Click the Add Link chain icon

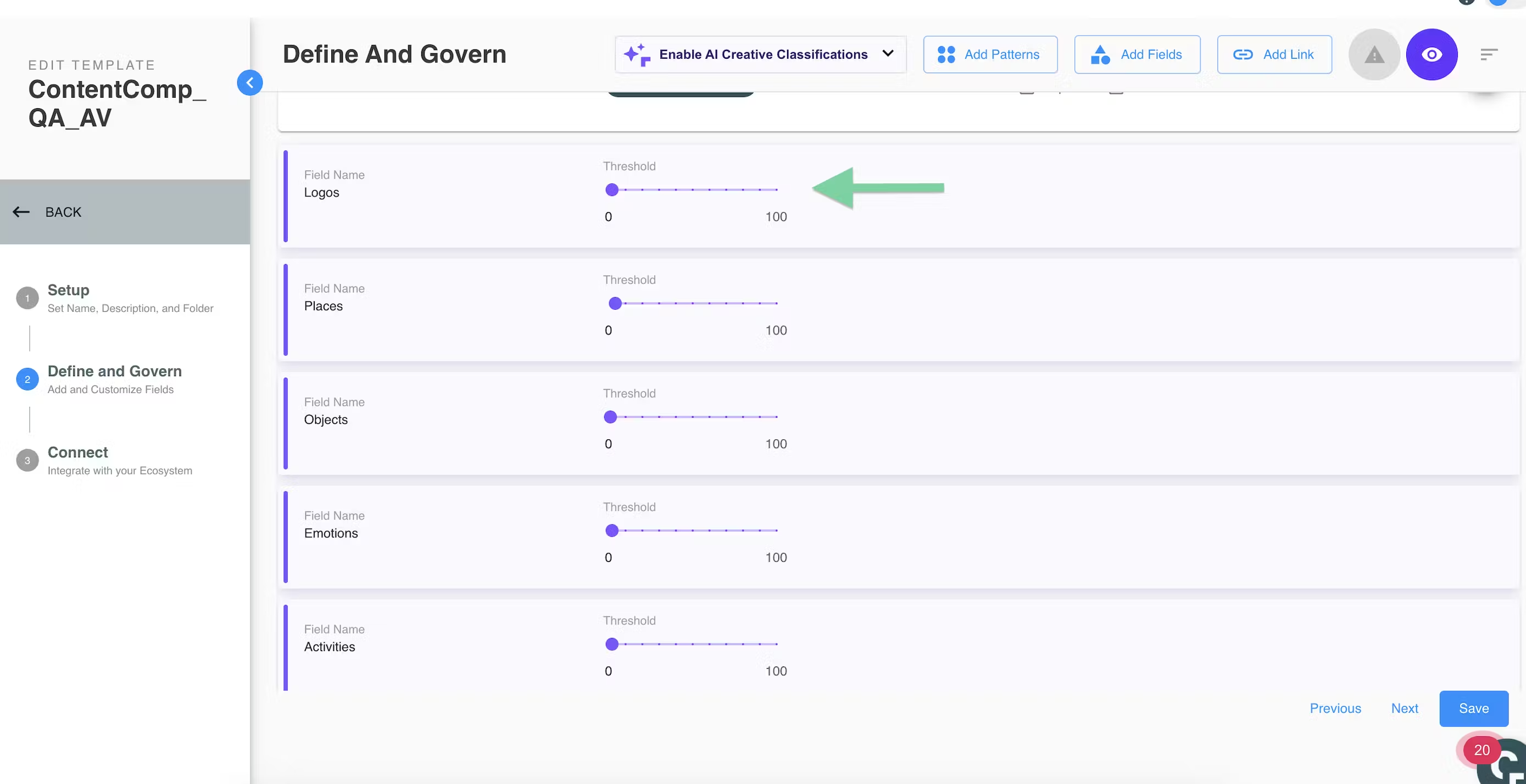pyautogui.click(x=1242, y=54)
